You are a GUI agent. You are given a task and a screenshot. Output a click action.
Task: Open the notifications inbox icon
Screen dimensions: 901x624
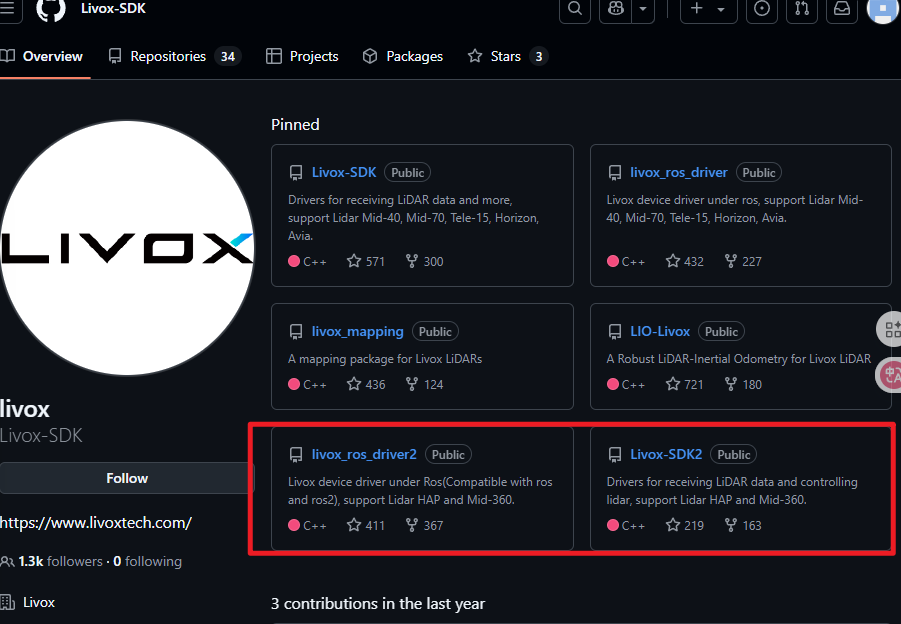pos(842,9)
